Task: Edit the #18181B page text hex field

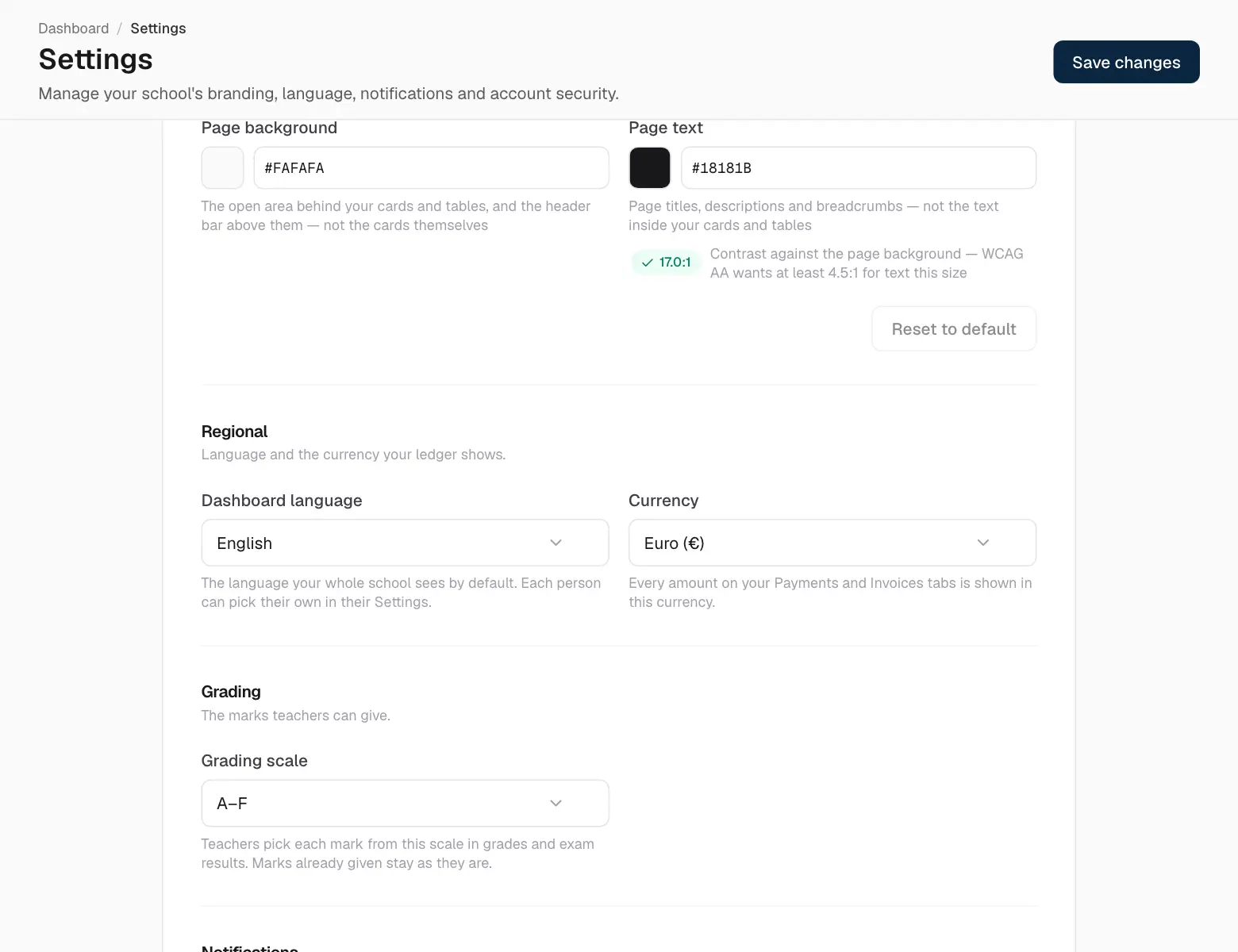Action: [859, 167]
